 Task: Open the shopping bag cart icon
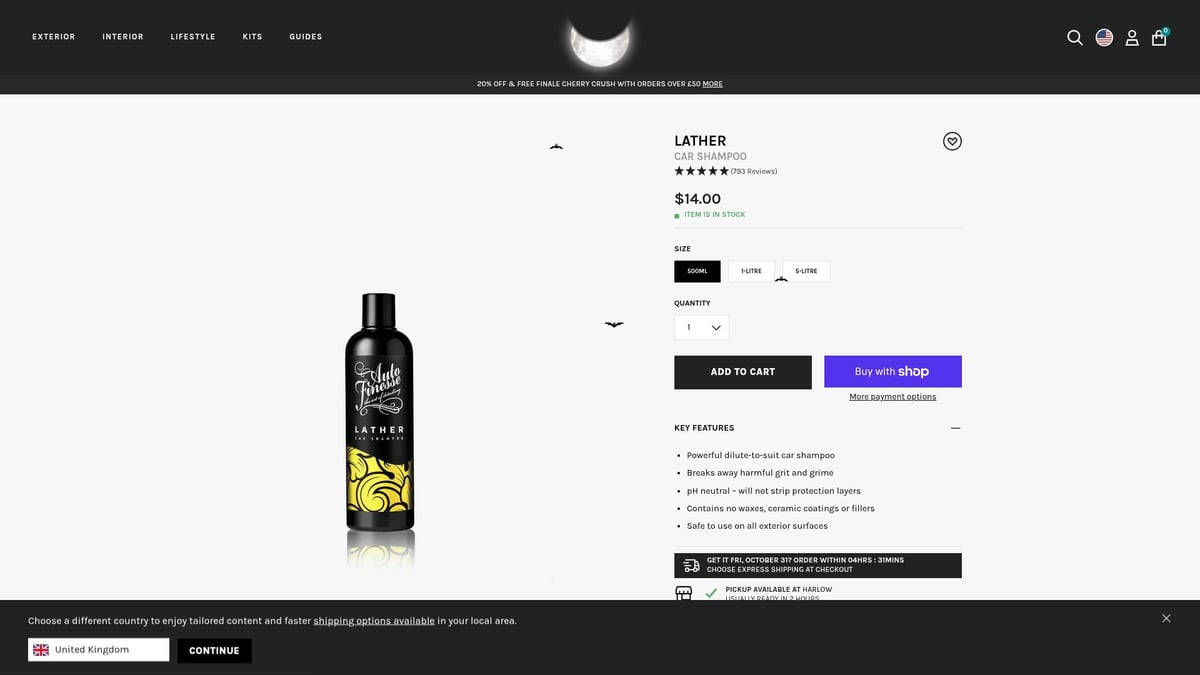point(1159,37)
